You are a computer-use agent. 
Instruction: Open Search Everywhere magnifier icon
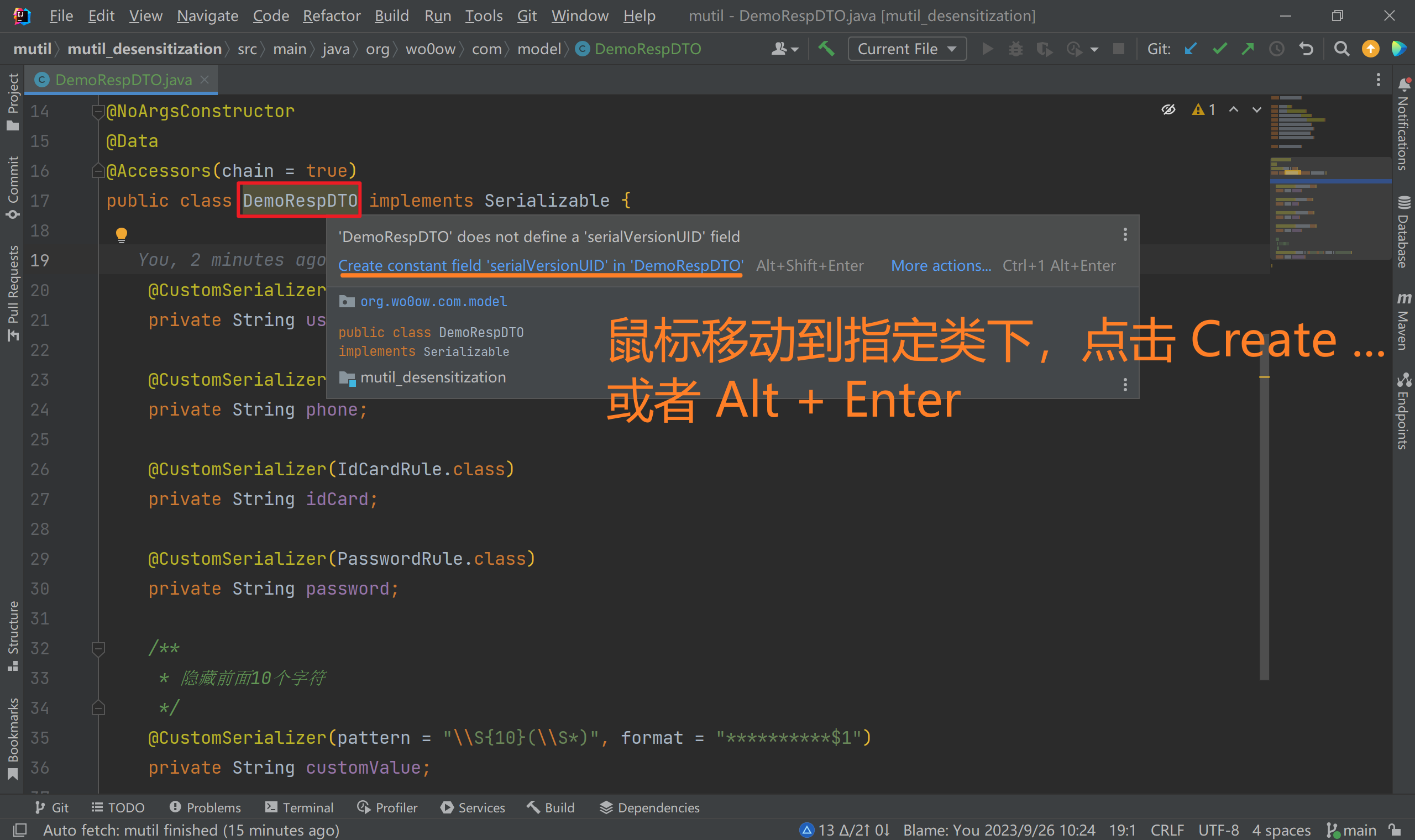pyautogui.click(x=1341, y=49)
